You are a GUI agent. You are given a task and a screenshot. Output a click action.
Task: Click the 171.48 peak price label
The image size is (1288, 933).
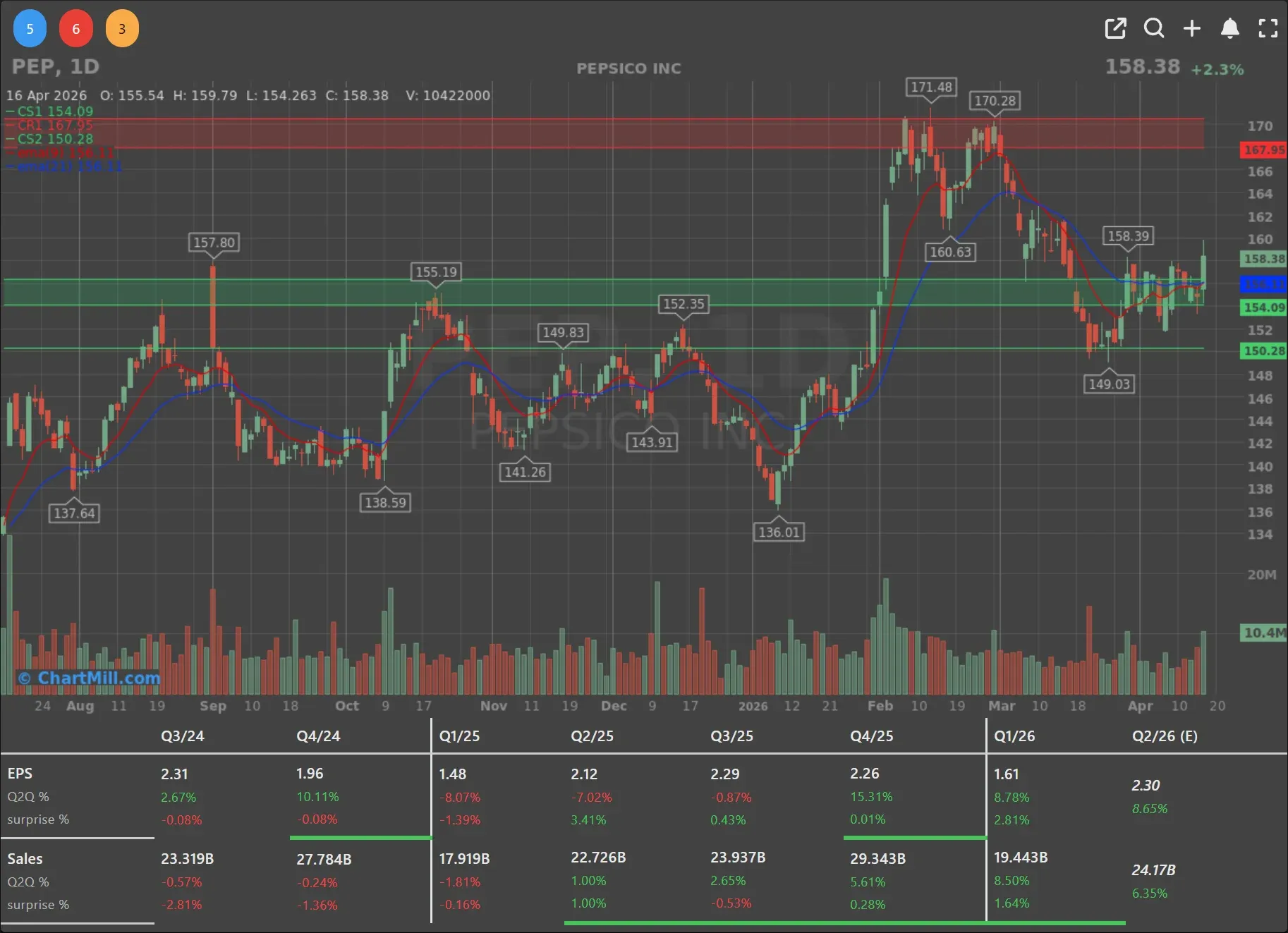click(931, 87)
